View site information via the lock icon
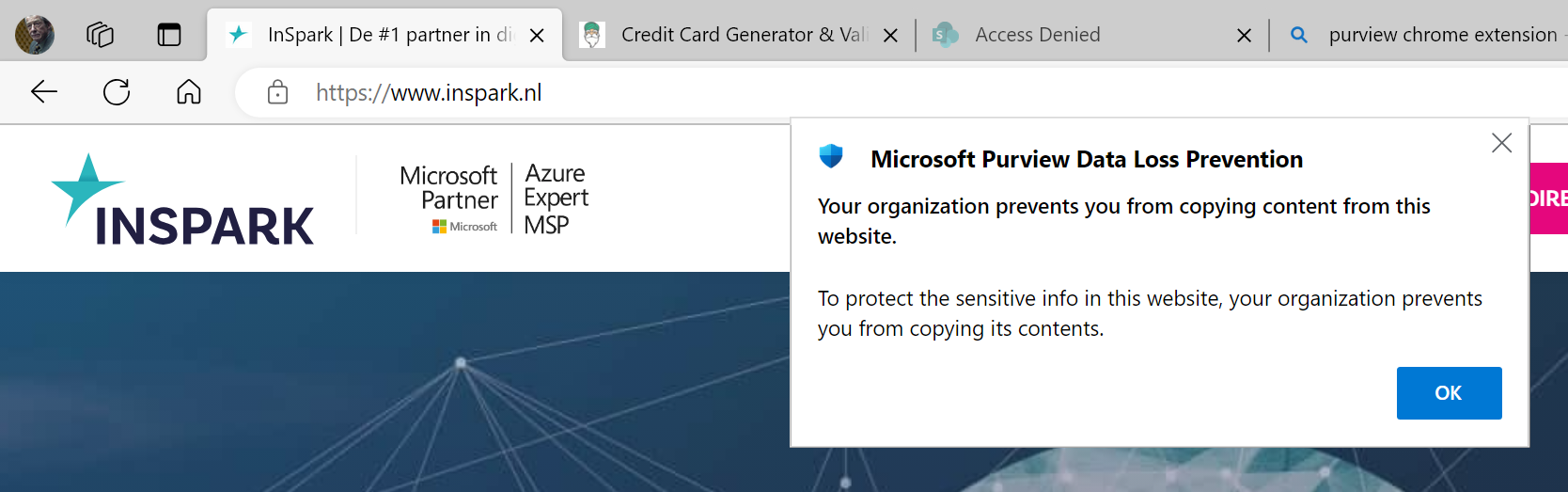Image resolution: width=1568 pixels, height=492 pixels. coord(277,92)
